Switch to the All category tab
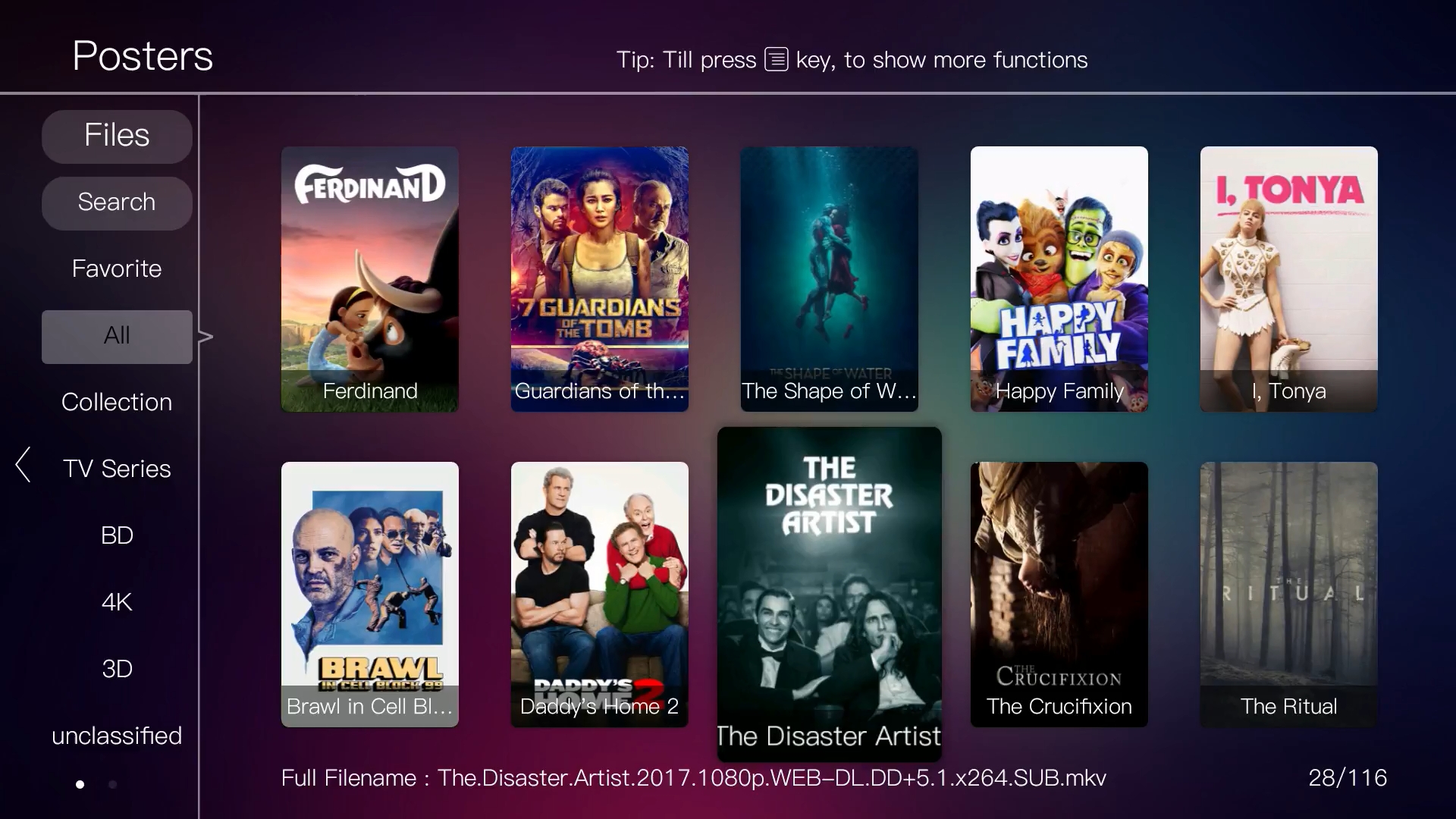 (116, 334)
